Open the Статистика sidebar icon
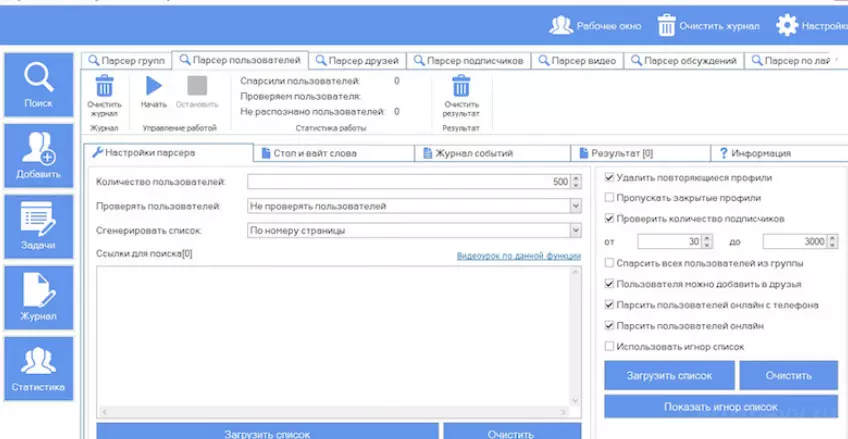 38,369
